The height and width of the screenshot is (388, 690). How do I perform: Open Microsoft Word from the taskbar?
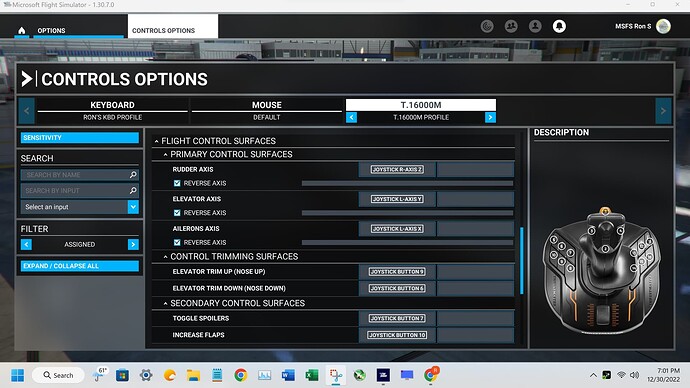[288, 375]
